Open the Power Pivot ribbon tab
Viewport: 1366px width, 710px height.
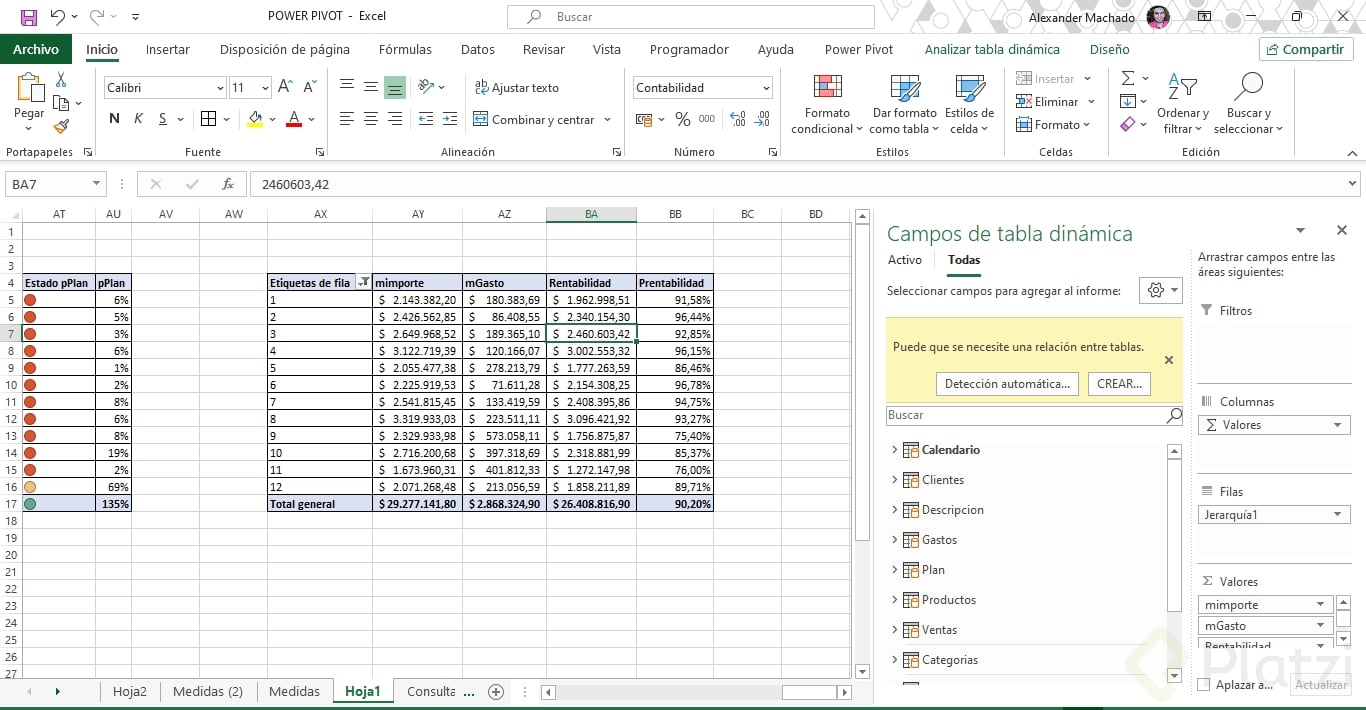858,49
